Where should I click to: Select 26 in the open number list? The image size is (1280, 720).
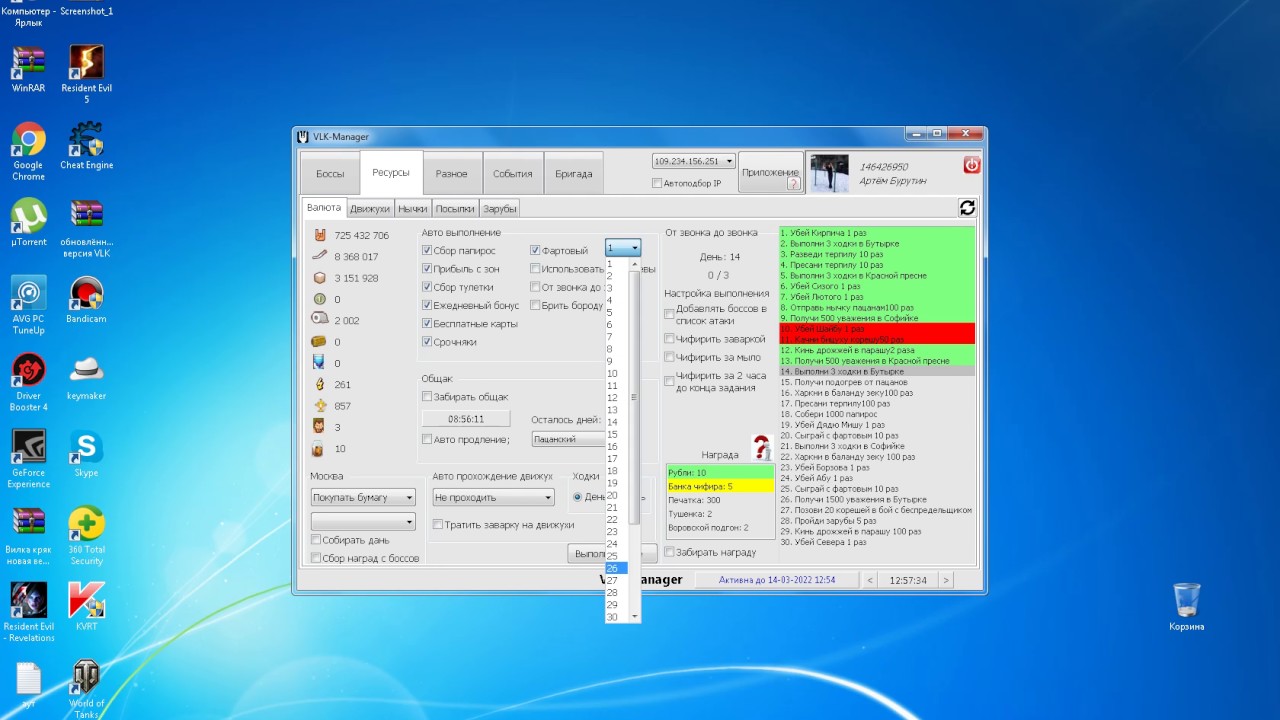[616, 568]
